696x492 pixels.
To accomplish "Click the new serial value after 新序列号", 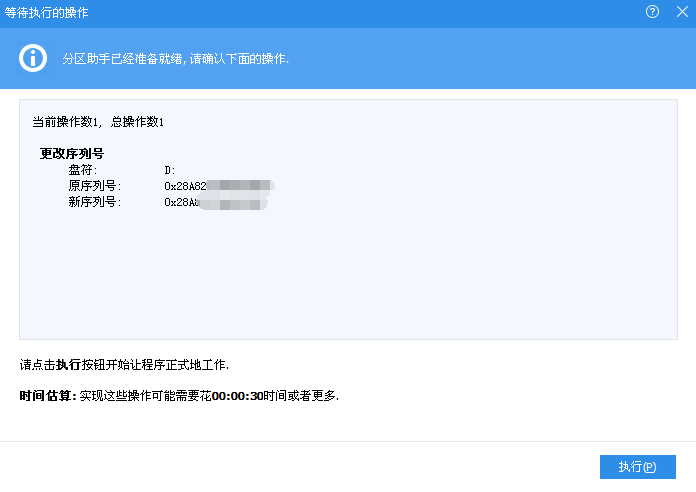I will pyautogui.click(x=216, y=202).
